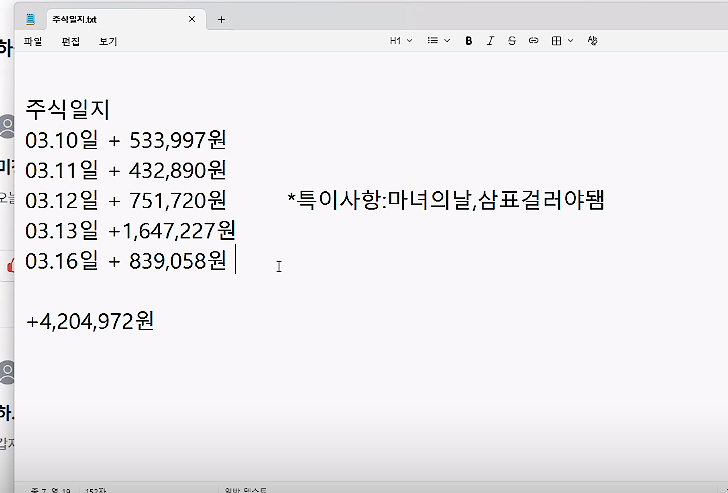Click the 03.12일 + 751,720원 entry
Image resolution: width=728 pixels, height=493 pixels.
[x=126, y=200]
